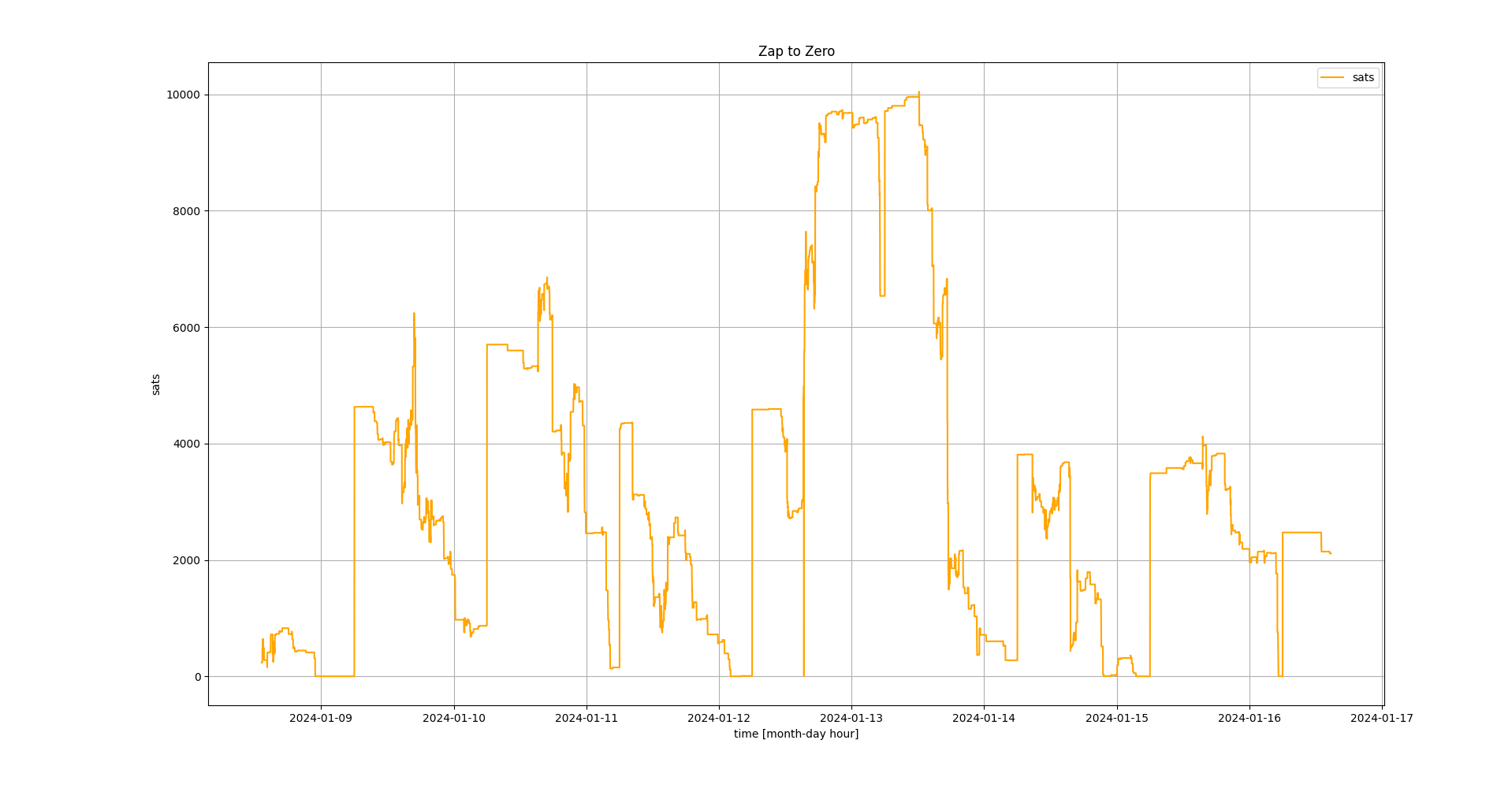Select the 2024-01-11 date tick label
The image size is (1512, 803).
[x=586, y=718]
